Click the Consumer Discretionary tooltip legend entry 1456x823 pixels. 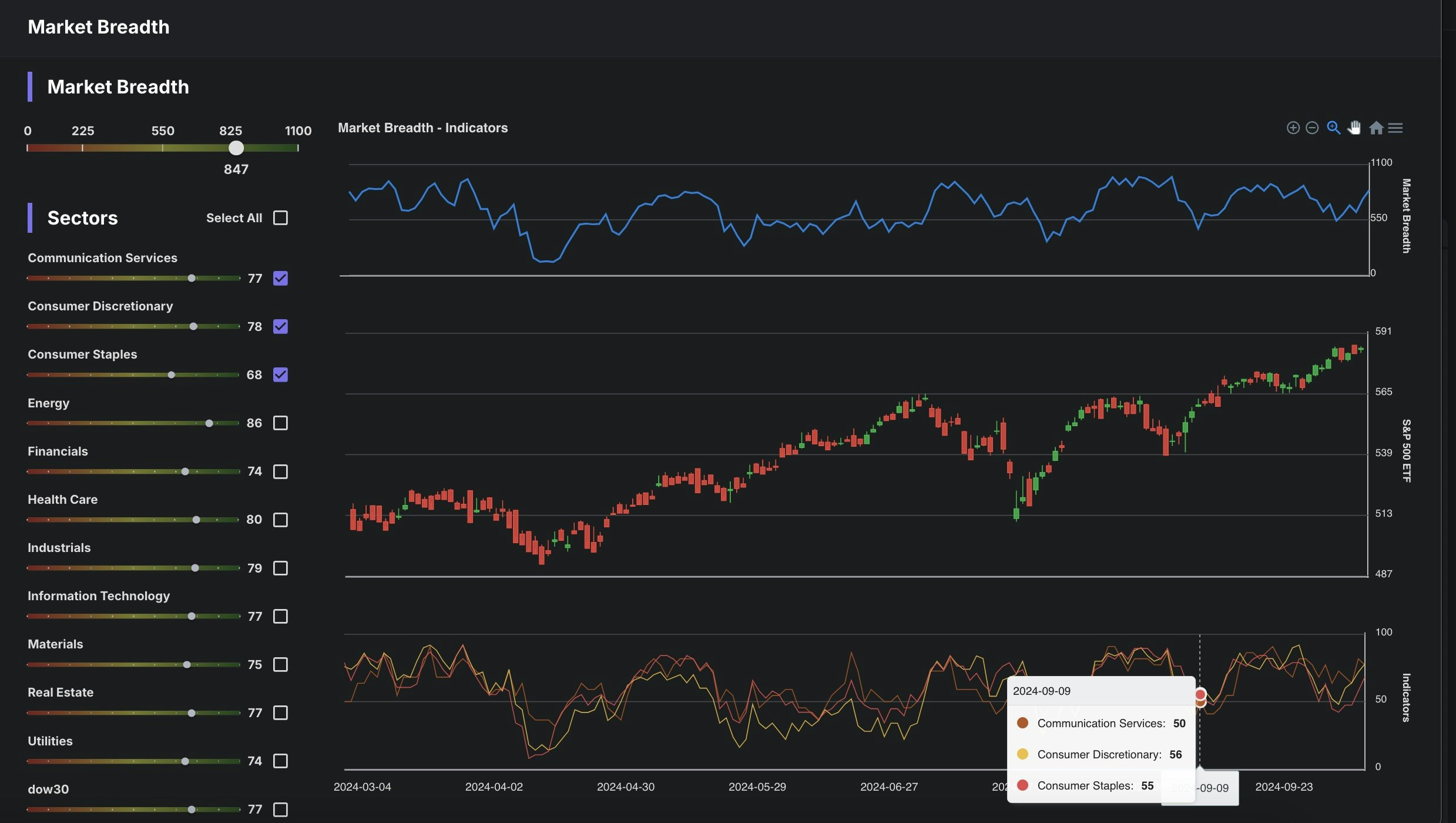(x=1099, y=754)
